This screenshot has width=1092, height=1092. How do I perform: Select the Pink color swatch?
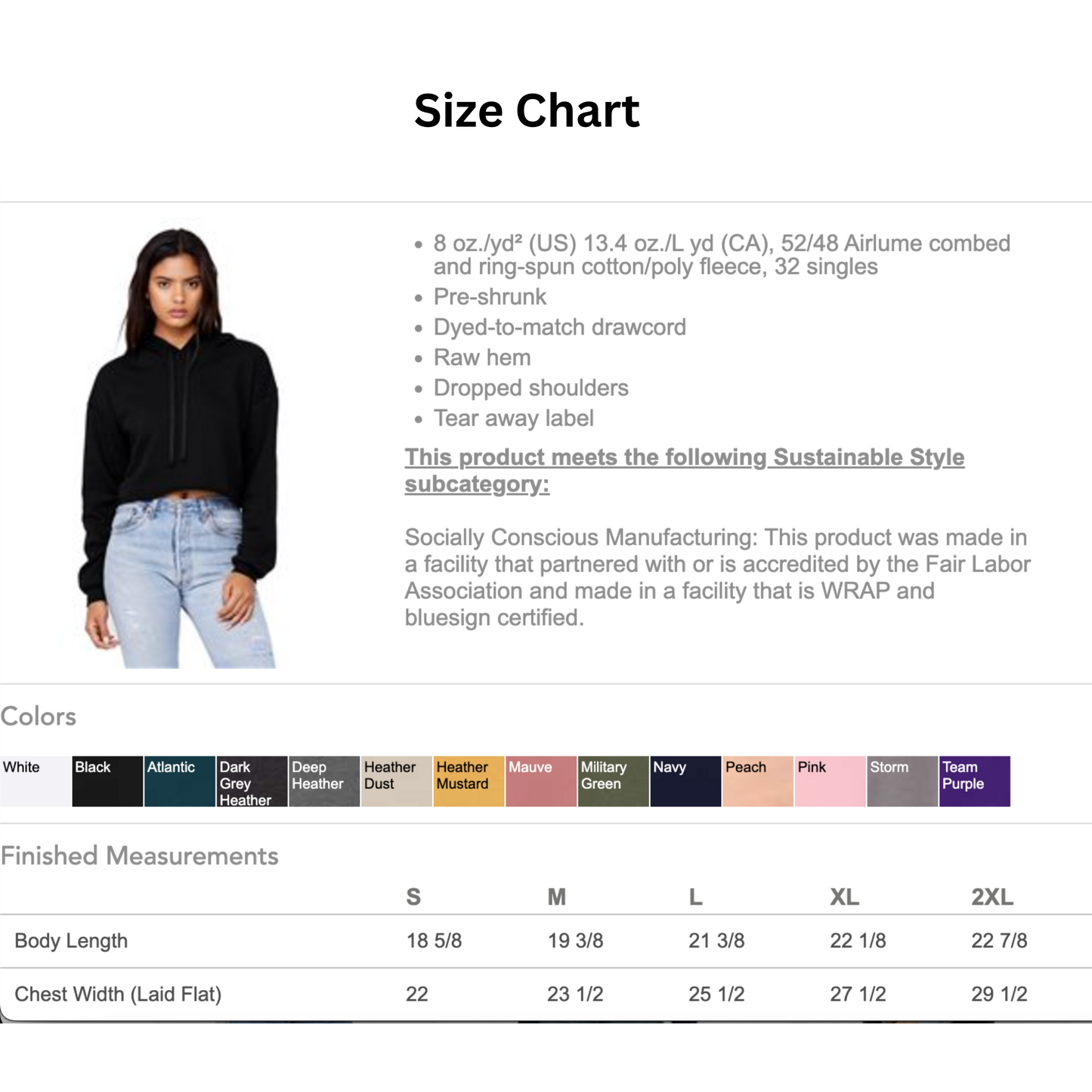[830, 781]
